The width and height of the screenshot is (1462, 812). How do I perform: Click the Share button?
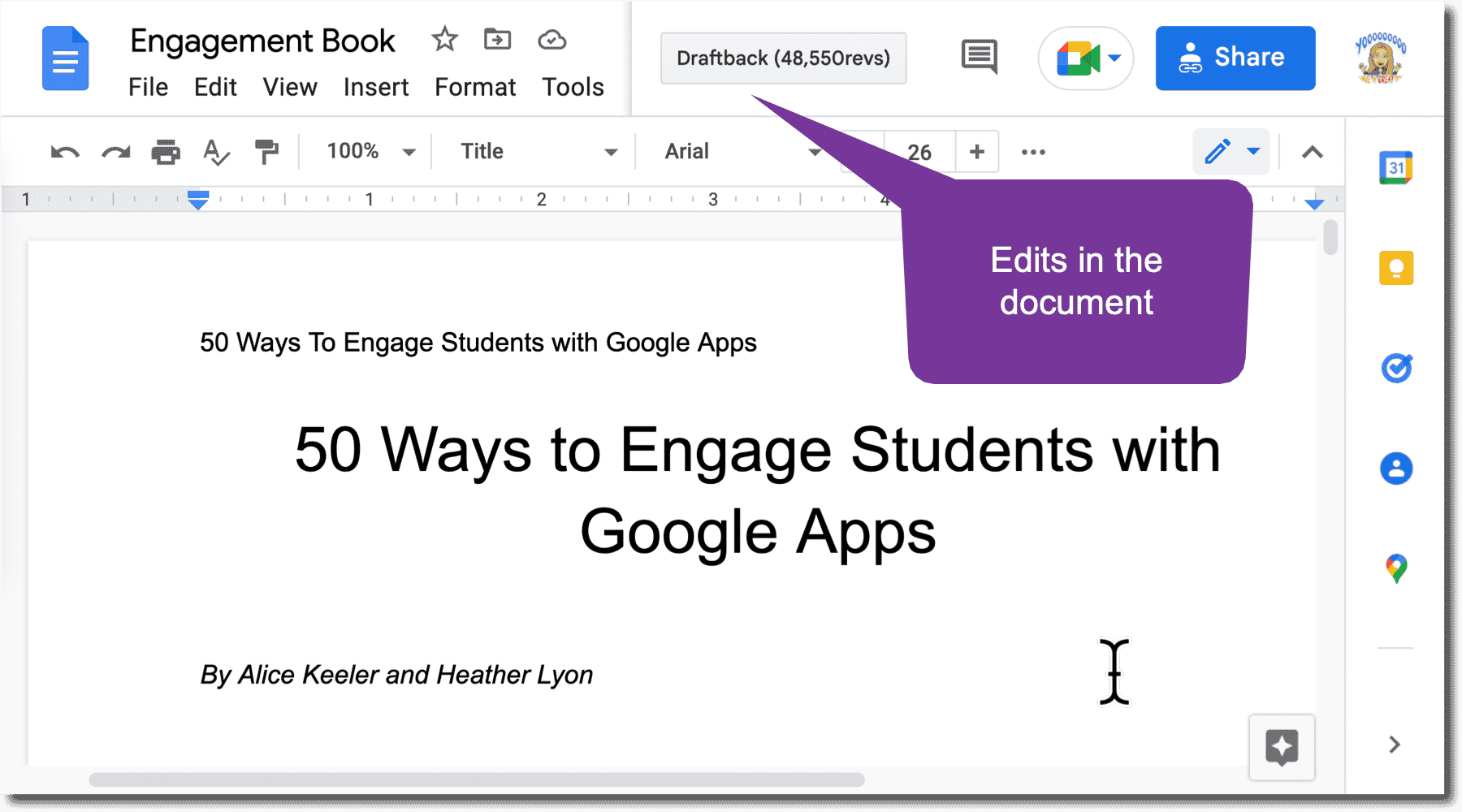pos(1235,58)
